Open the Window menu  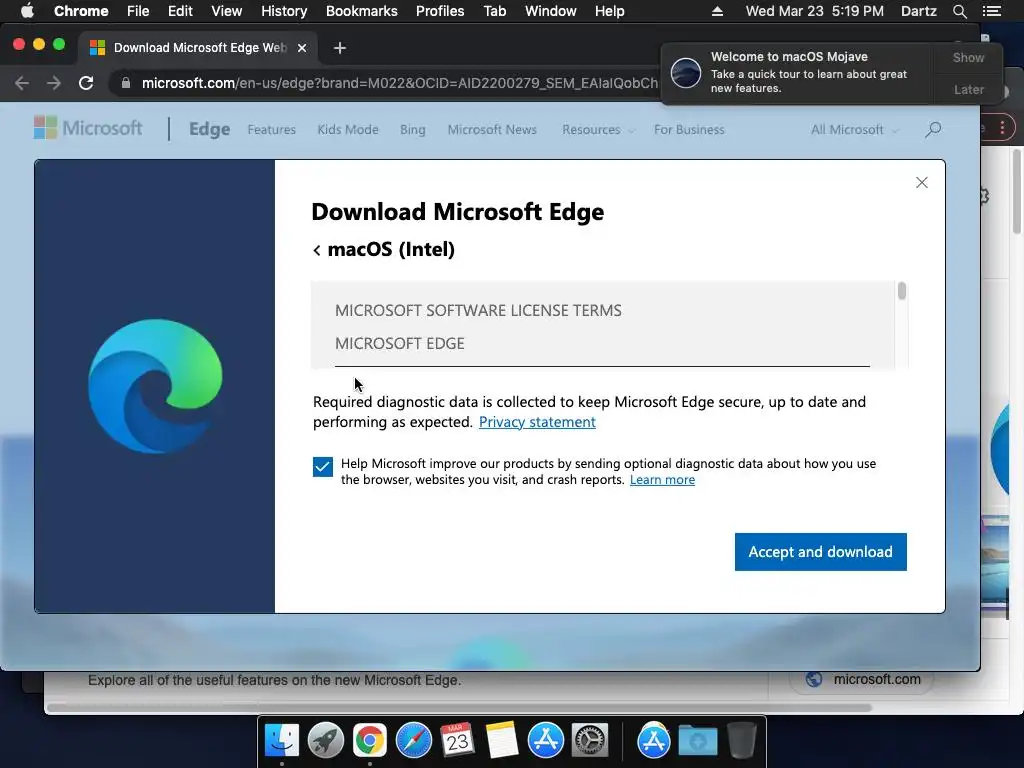tap(551, 11)
